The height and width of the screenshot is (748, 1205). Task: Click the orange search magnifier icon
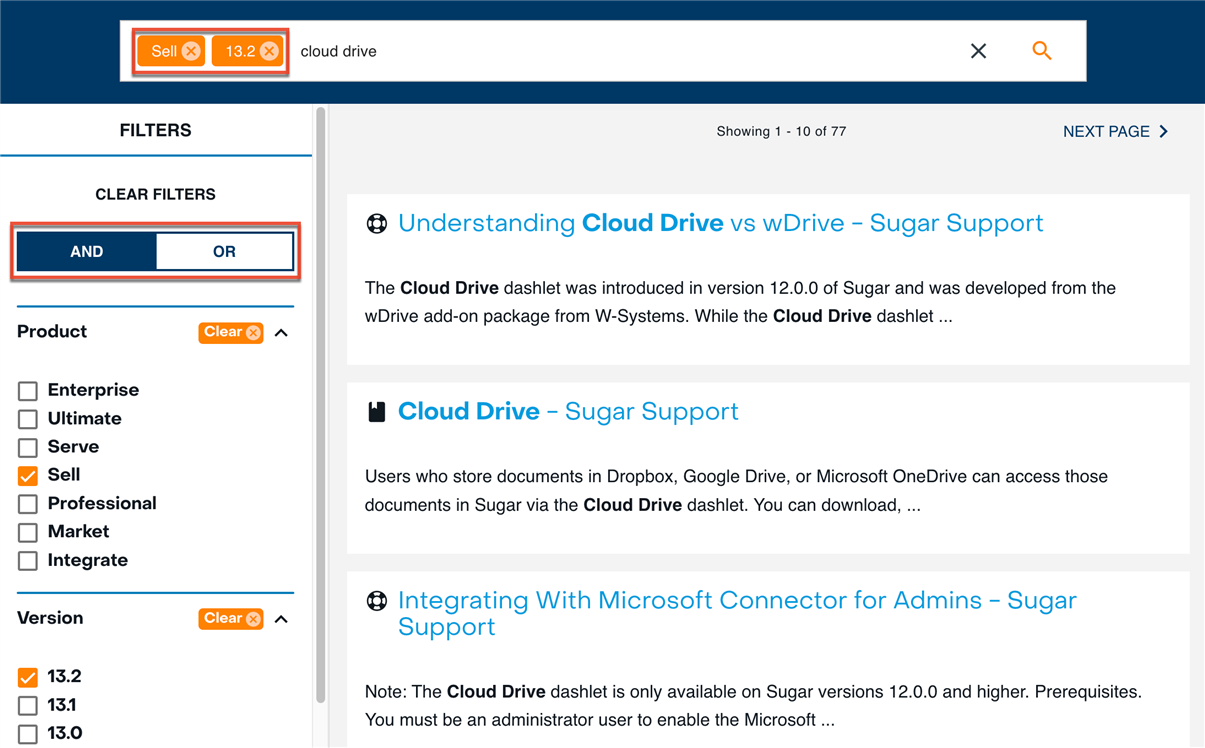click(1041, 51)
